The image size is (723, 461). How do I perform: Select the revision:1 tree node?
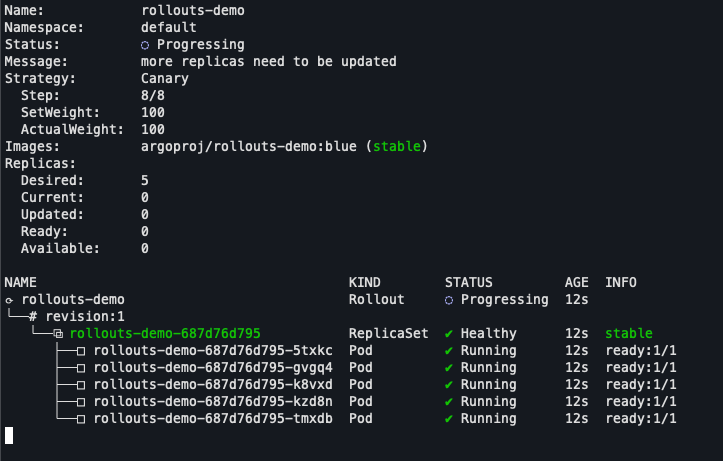click(x=81, y=317)
